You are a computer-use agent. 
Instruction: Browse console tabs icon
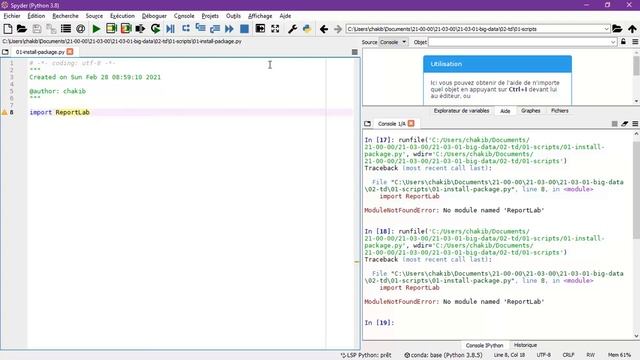[367, 123]
